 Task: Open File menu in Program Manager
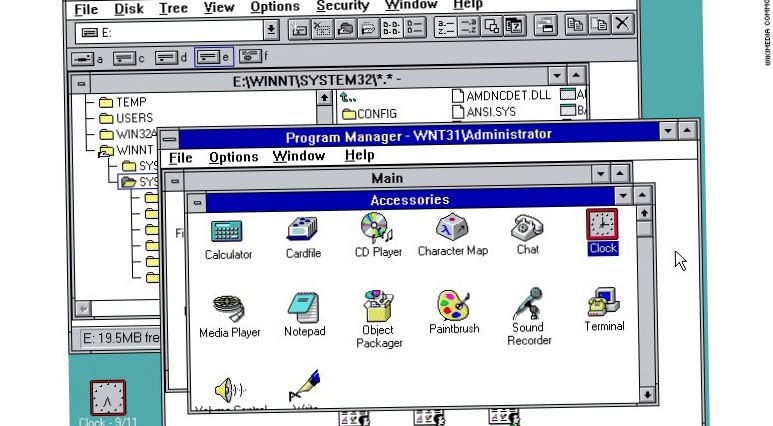tap(180, 158)
